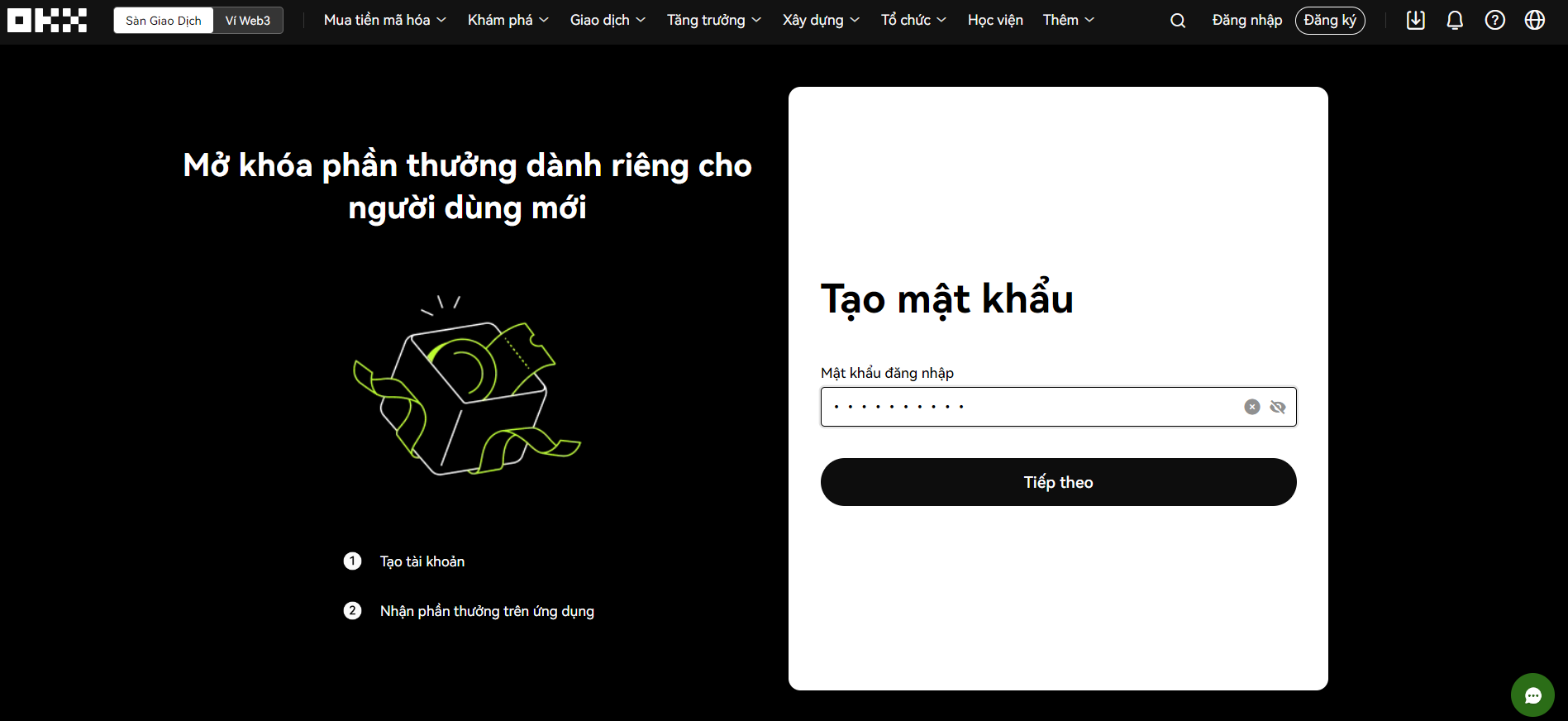Switch to Ví Web3 mode
1568x721 pixels.
click(x=248, y=21)
